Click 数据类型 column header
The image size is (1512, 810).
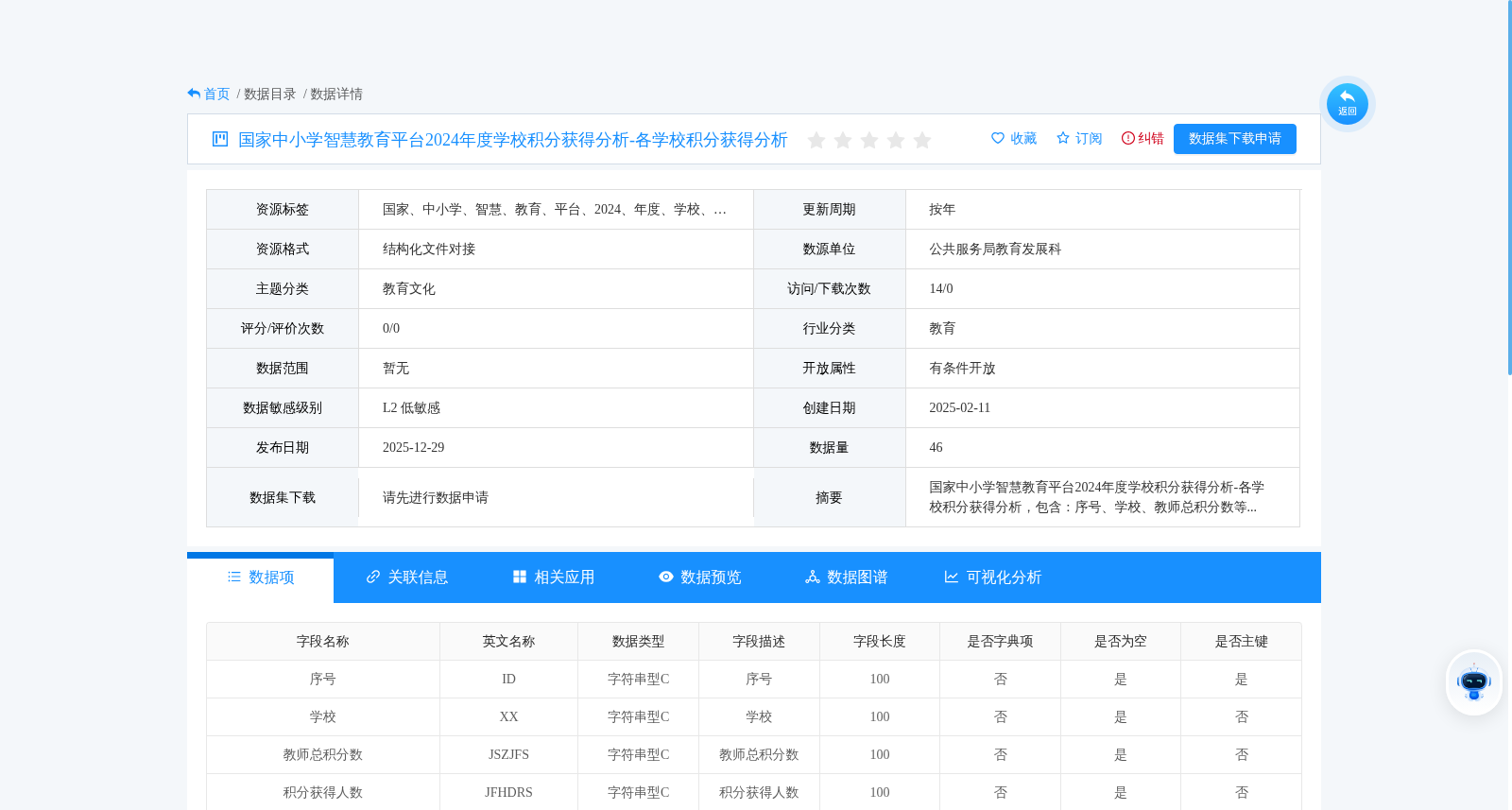[638, 642]
